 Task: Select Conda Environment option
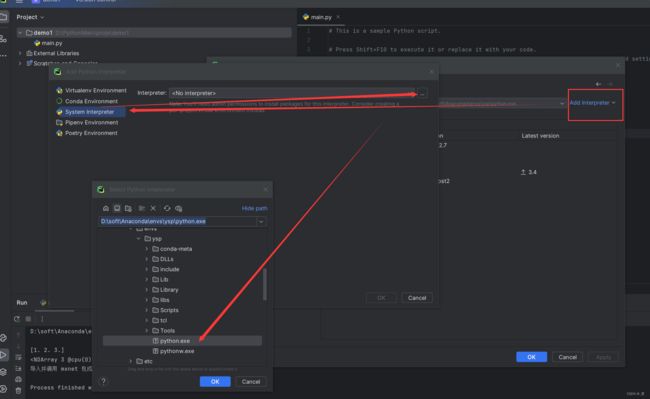click(x=87, y=101)
